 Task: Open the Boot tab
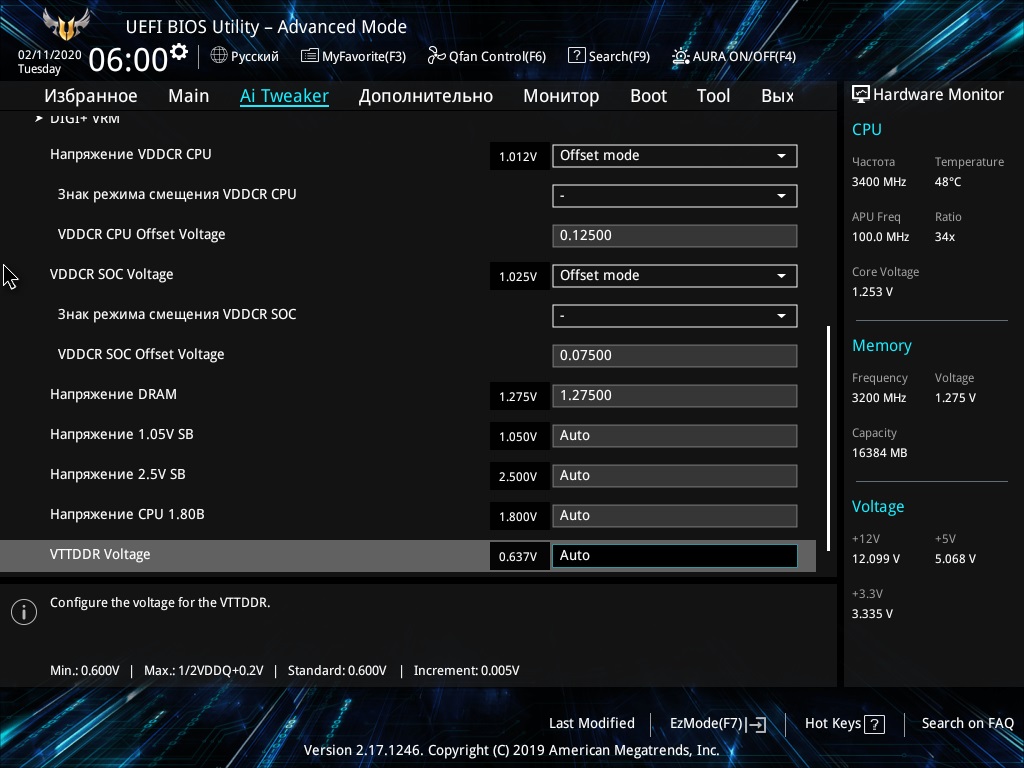pos(648,96)
